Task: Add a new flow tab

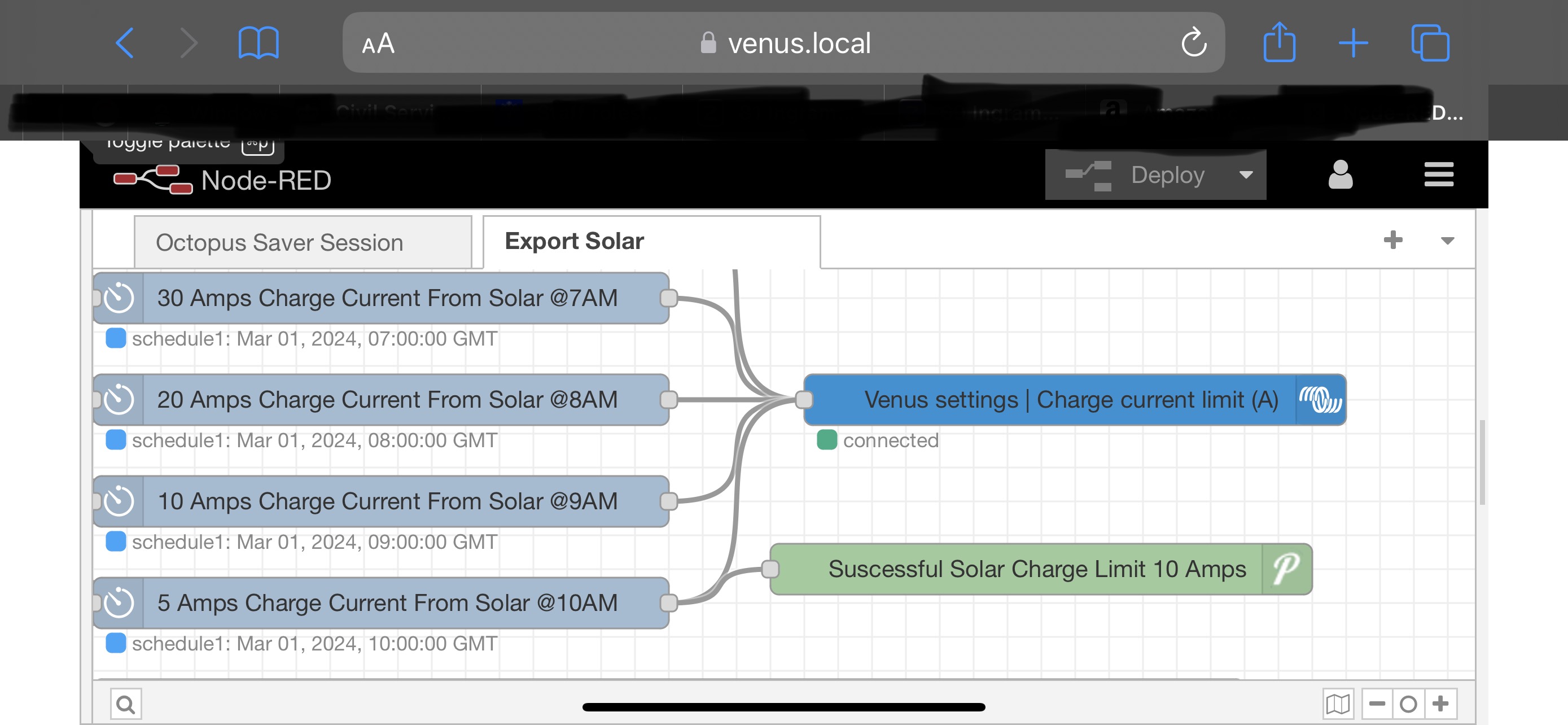Action: pyautogui.click(x=1392, y=241)
